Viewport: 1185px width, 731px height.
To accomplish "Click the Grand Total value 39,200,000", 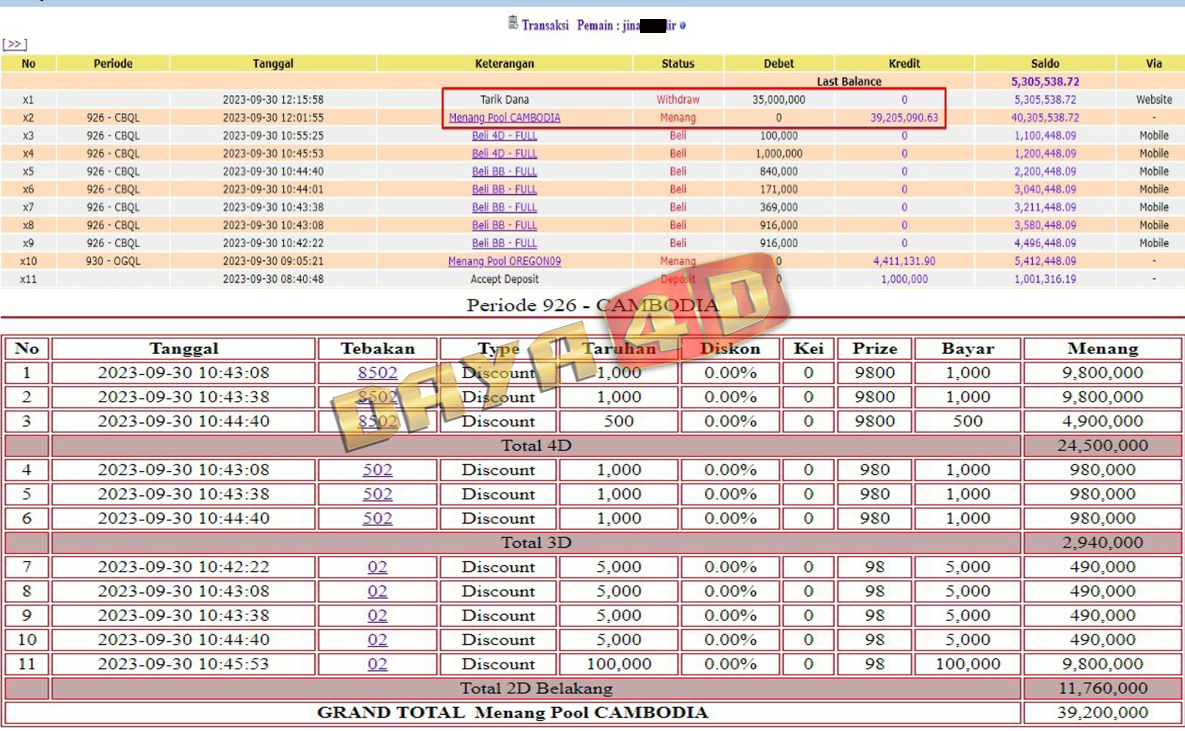I will 1102,713.
